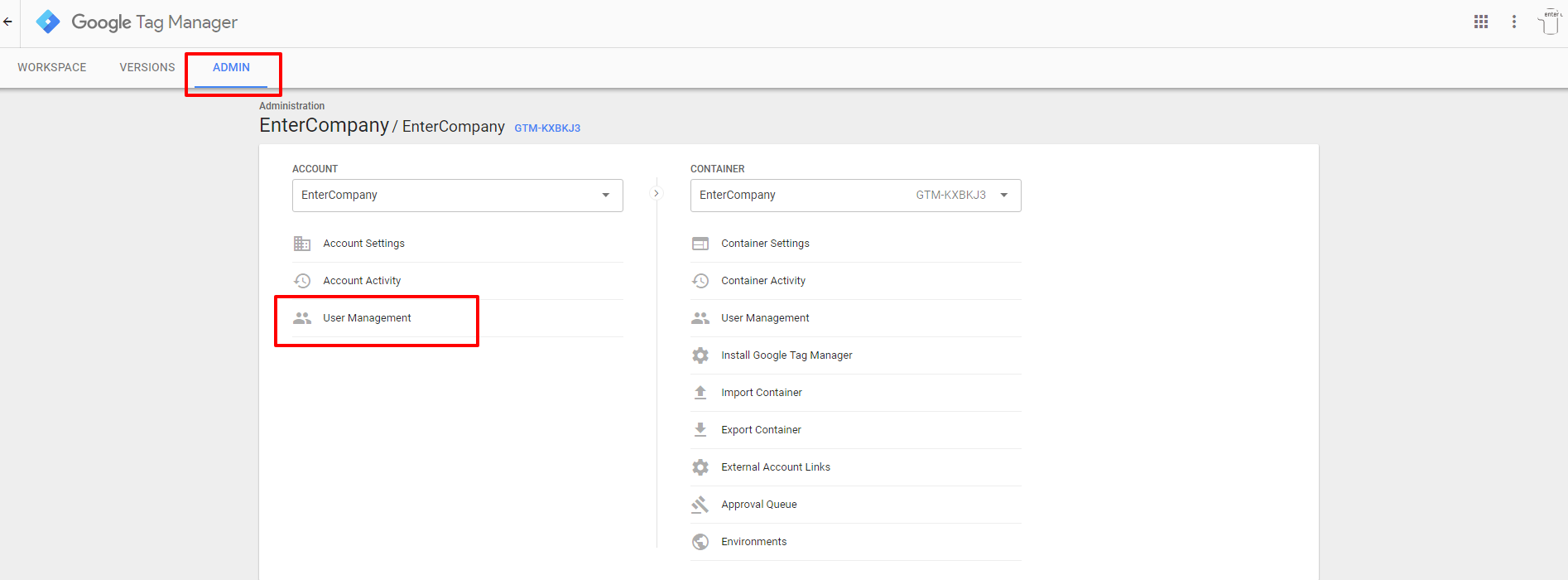This screenshot has height=580, width=1568.
Task: Click the Container Settings window icon
Action: [700, 244]
